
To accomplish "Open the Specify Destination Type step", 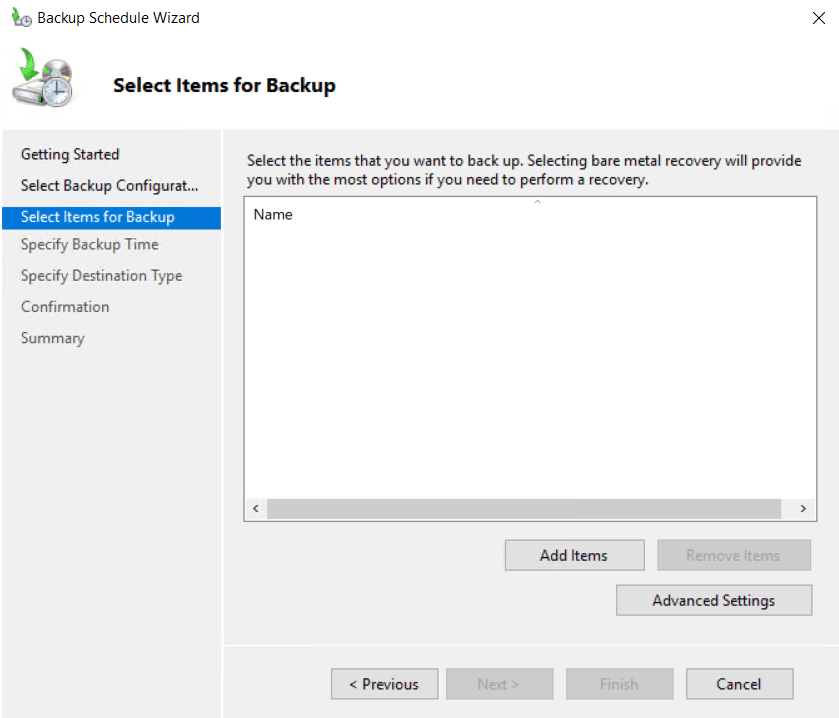I will pyautogui.click(x=101, y=275).
